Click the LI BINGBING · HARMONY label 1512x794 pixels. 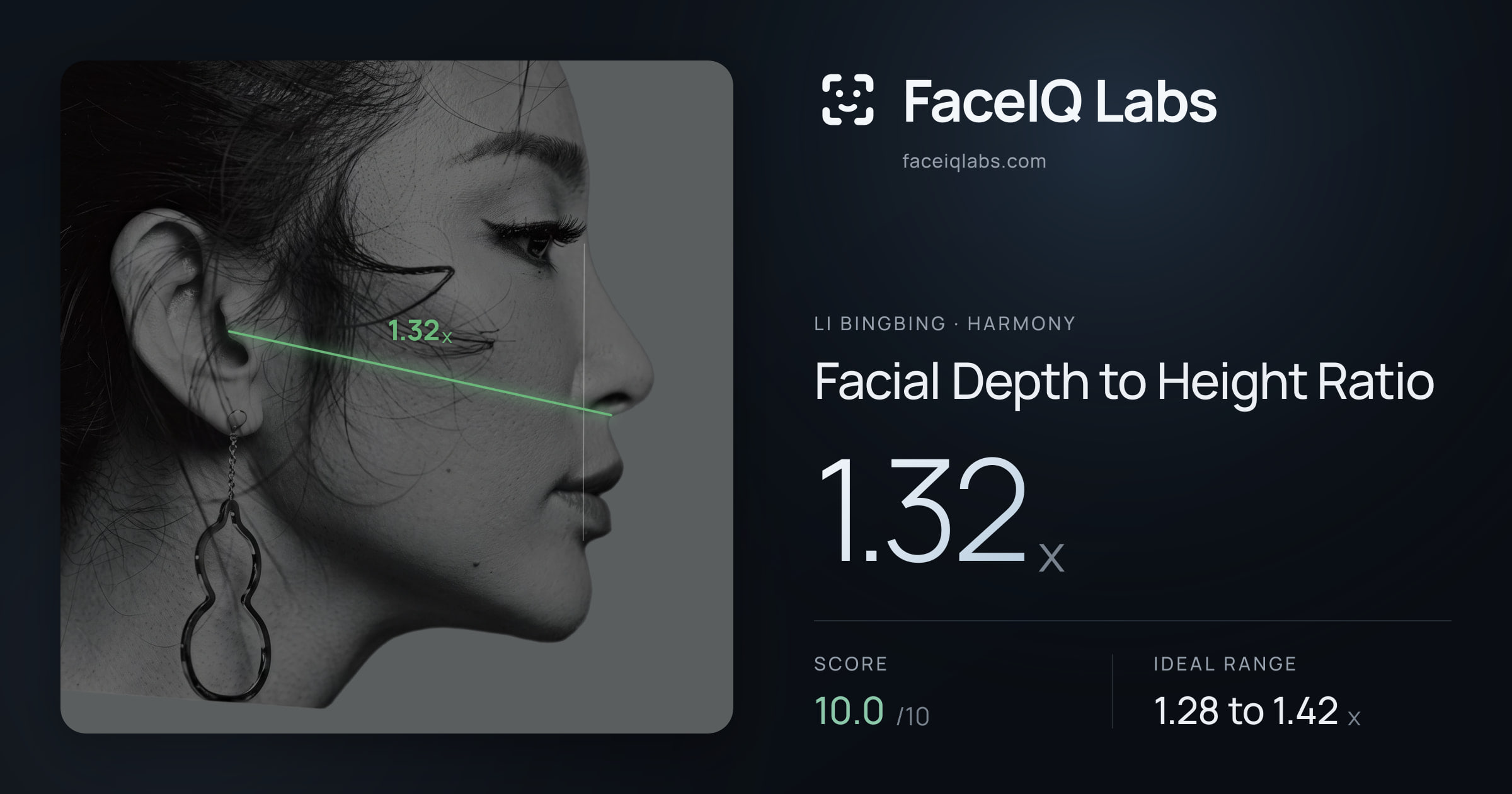click(944, 324)
